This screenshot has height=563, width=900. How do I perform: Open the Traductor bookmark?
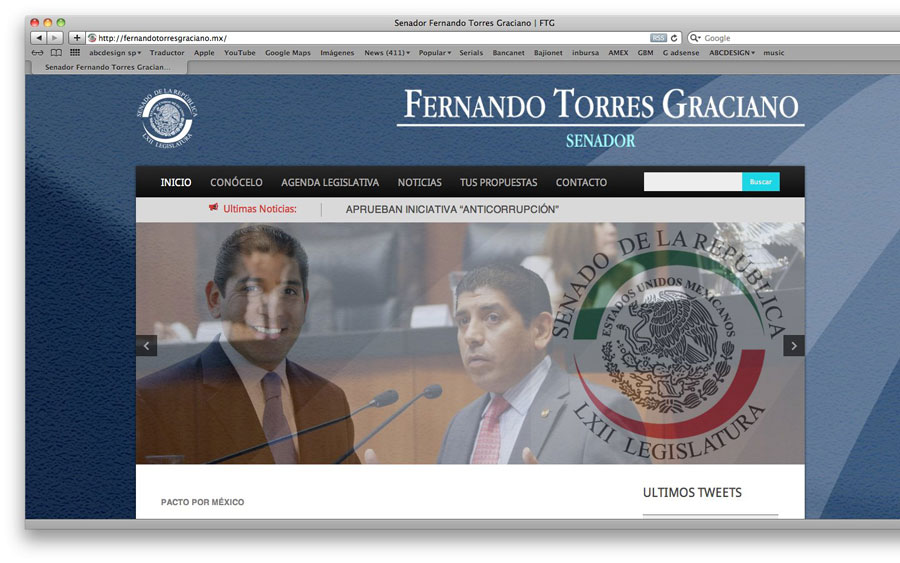tap(167, 53)
